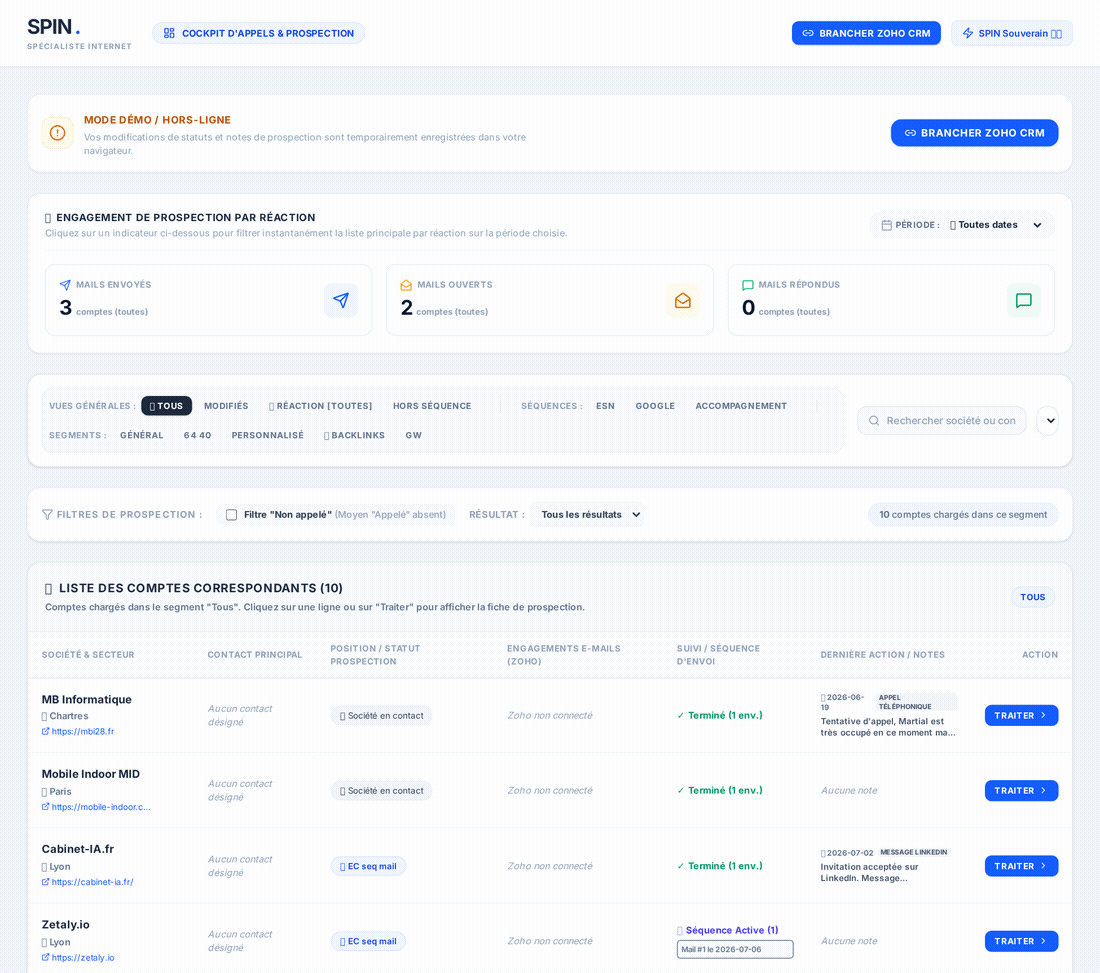Click the Mails Ouverts count of 2

[x=407, y=307]
